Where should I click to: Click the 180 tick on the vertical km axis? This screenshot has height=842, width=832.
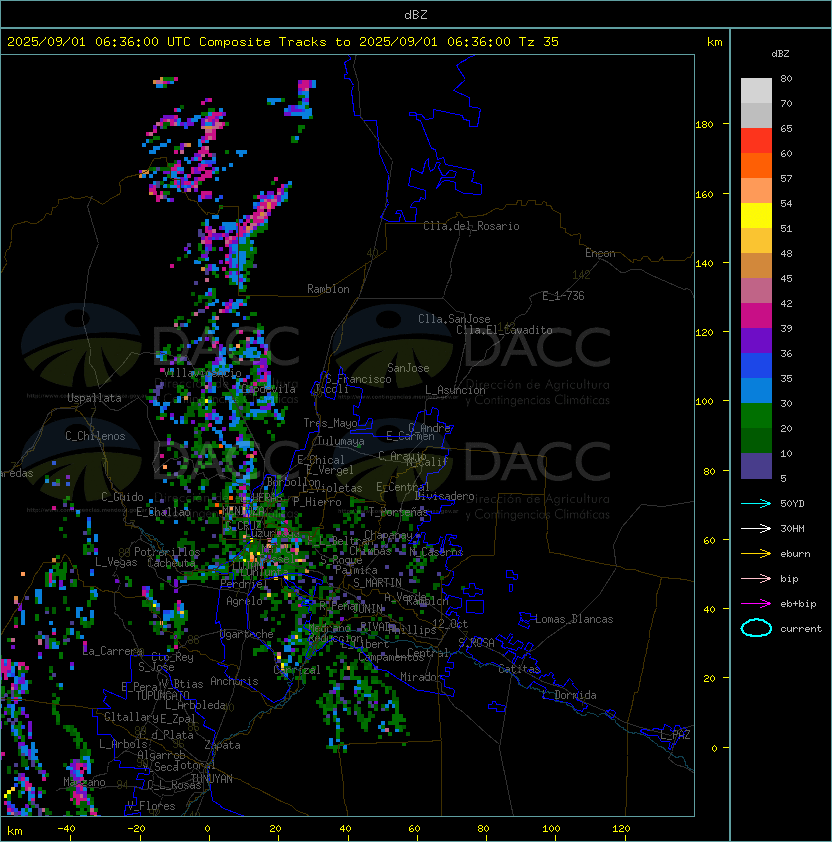pyautogui.click(x=704, y=125)
